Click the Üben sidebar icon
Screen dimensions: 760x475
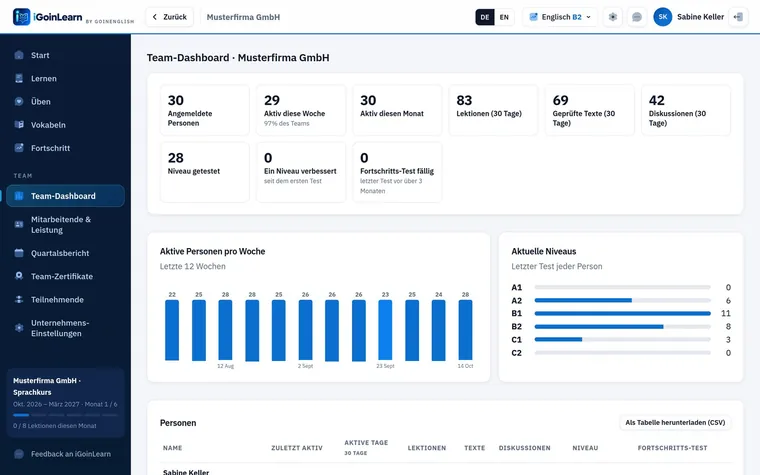coord(19,101)
